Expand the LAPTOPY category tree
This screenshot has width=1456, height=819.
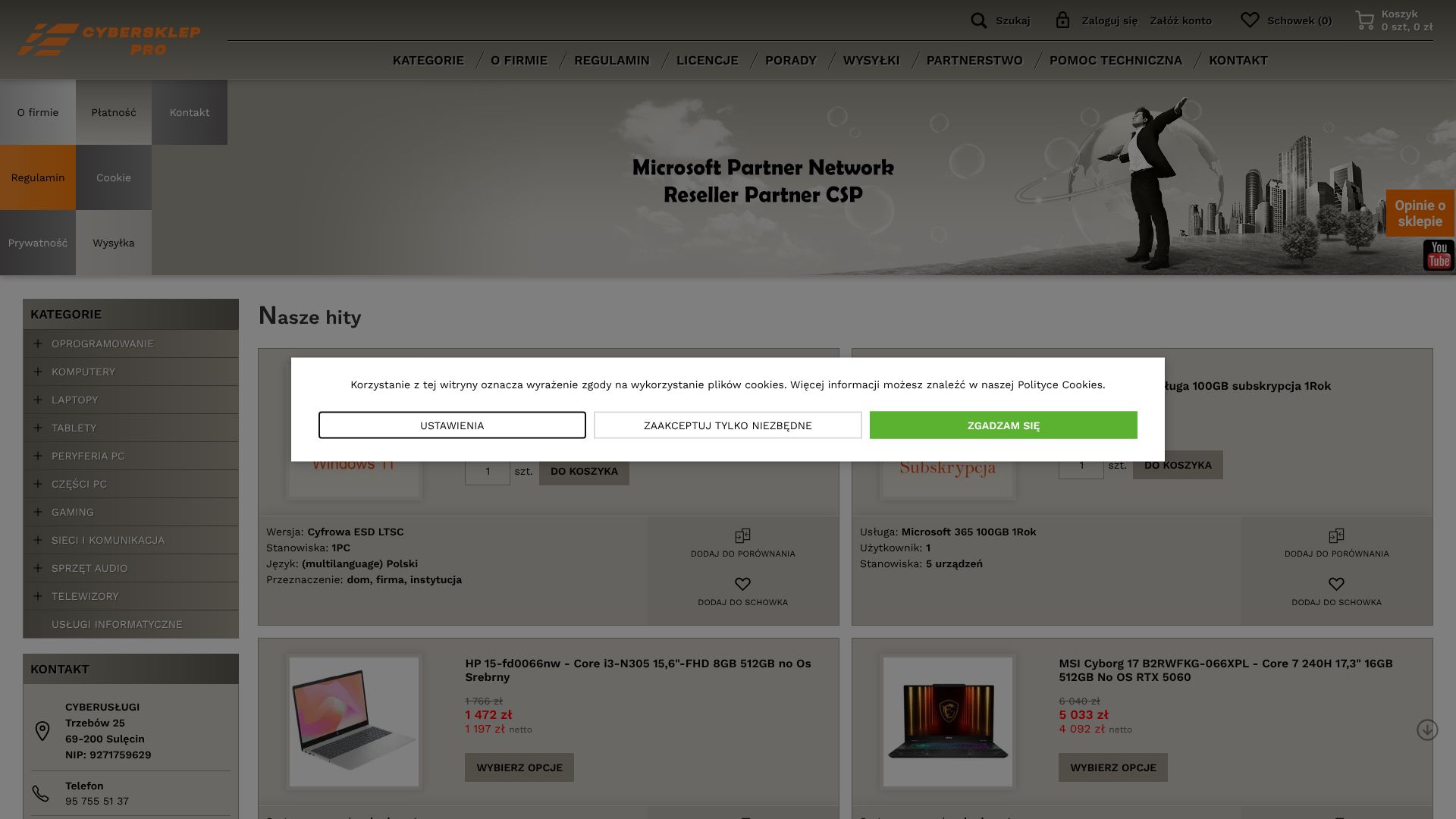[38, 400]
